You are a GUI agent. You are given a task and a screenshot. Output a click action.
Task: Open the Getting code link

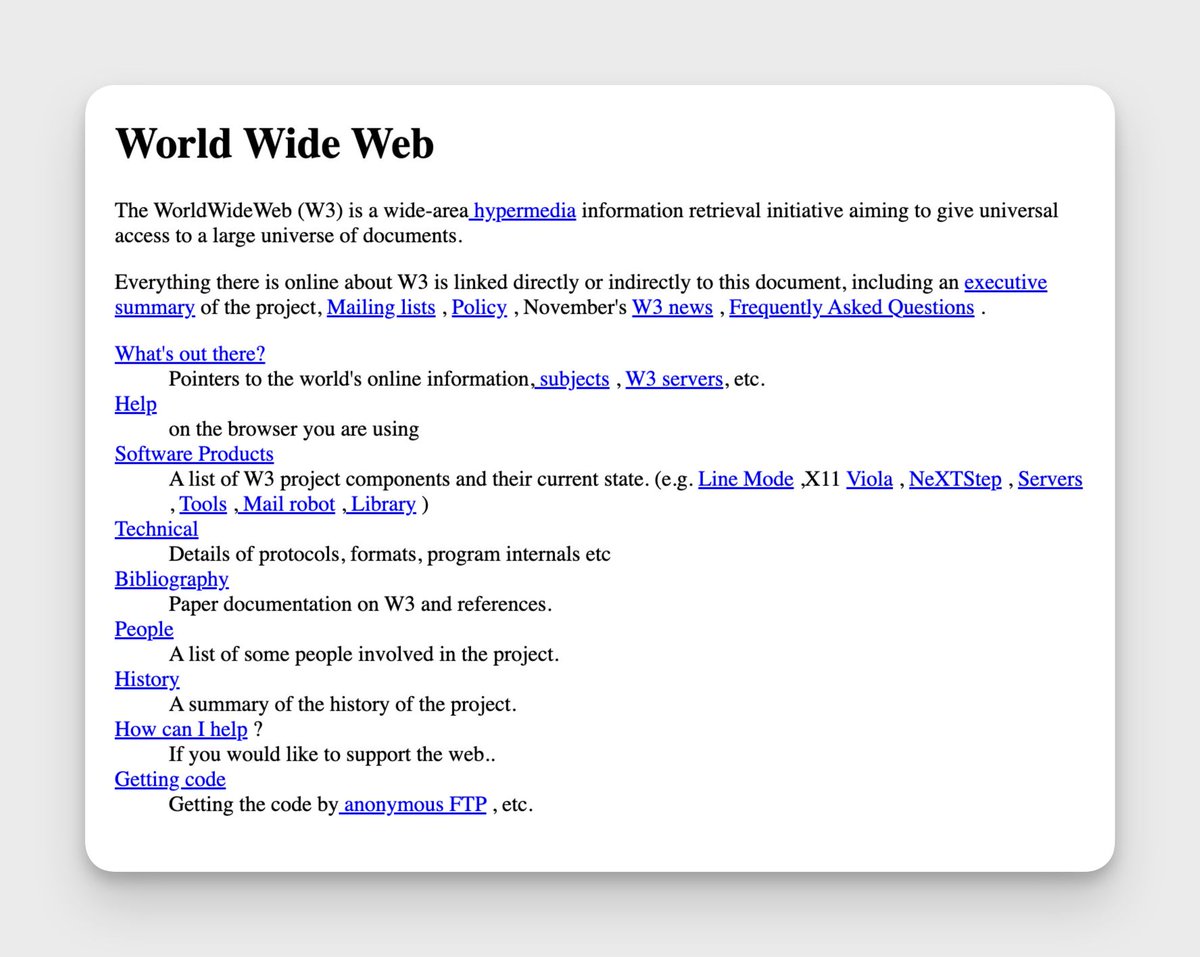(170, 780)
